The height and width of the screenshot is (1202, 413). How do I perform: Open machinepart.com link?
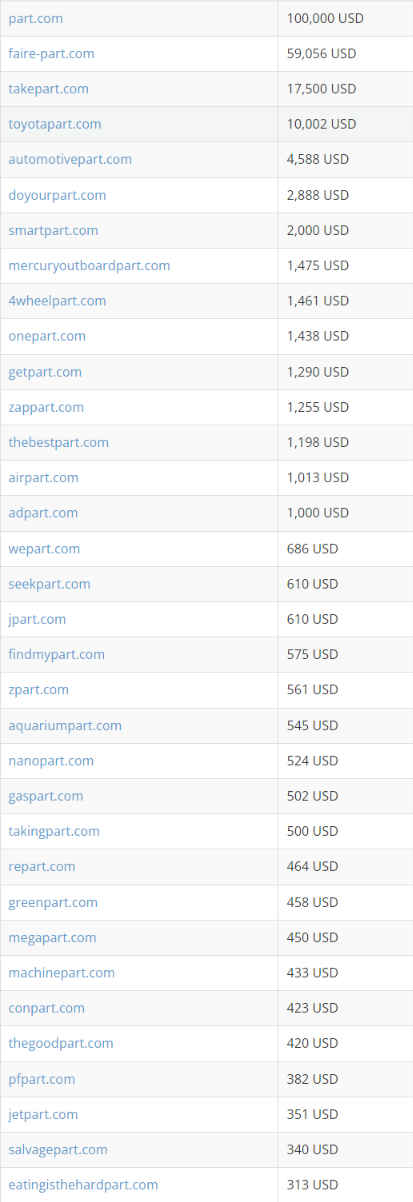click(x=61, y=972)
